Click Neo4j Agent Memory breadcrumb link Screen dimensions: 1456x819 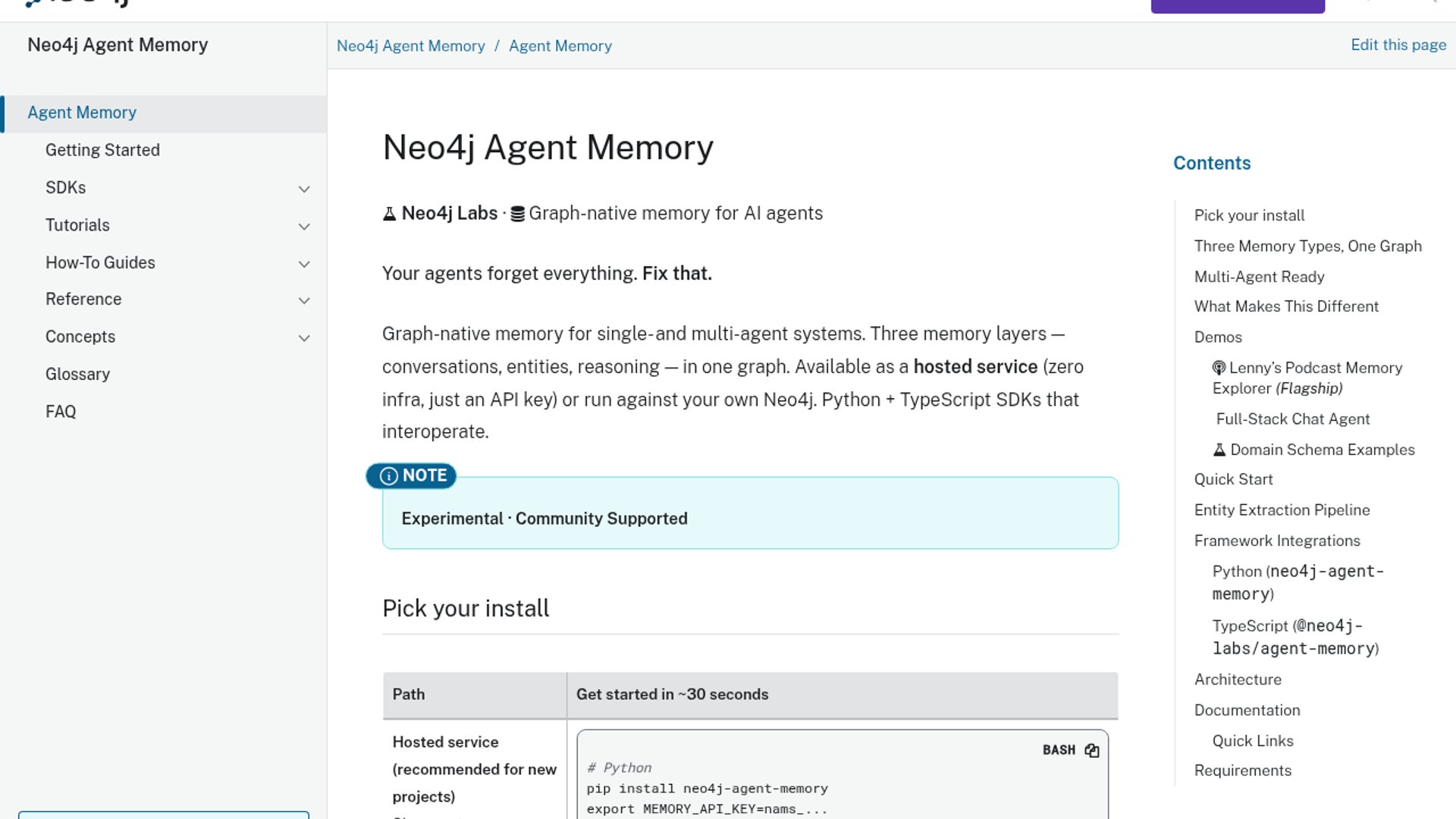tap(411, 46)
